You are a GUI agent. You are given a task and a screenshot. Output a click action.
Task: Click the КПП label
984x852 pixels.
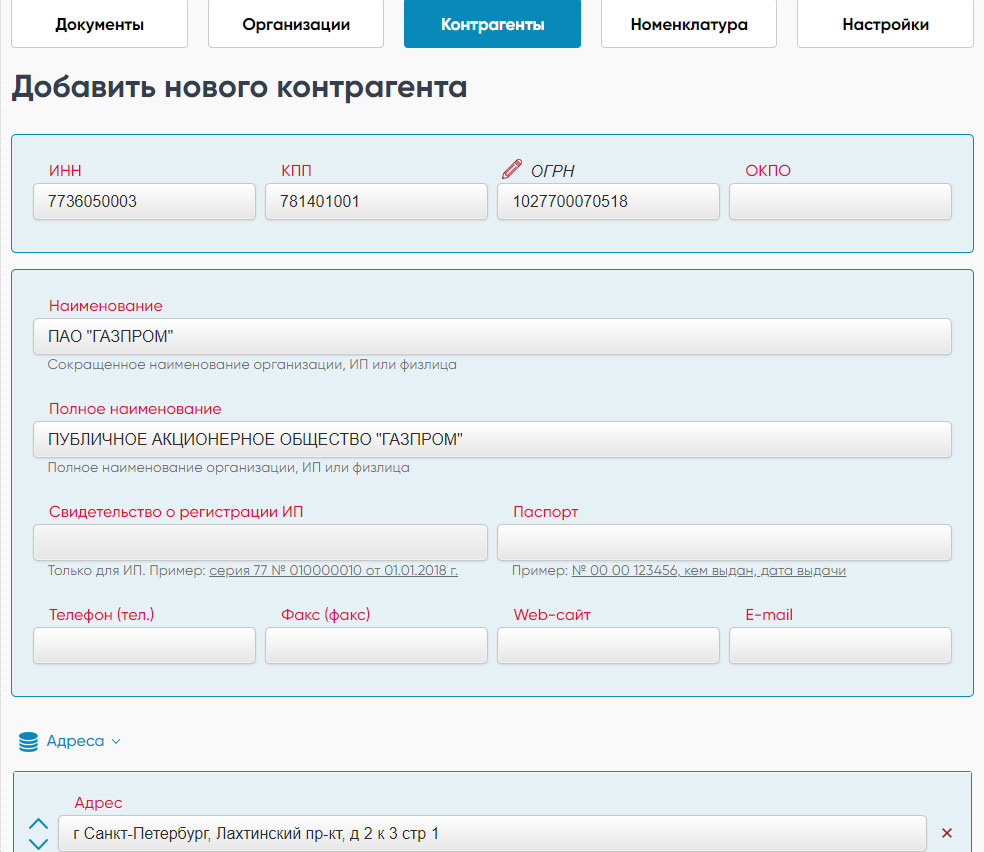296,171
